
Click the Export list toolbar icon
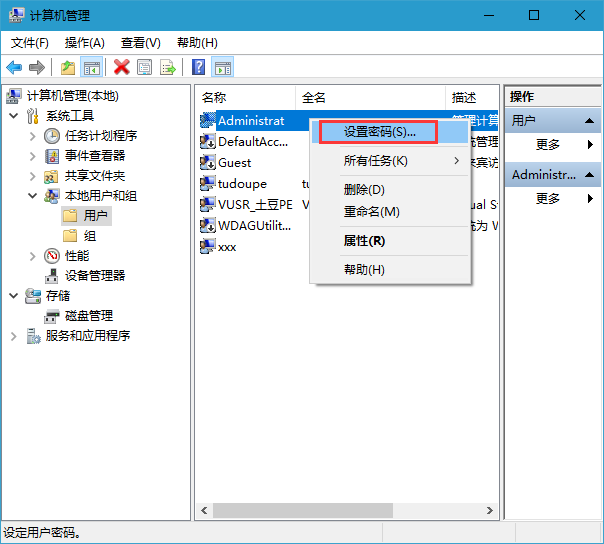pos(168,68)
